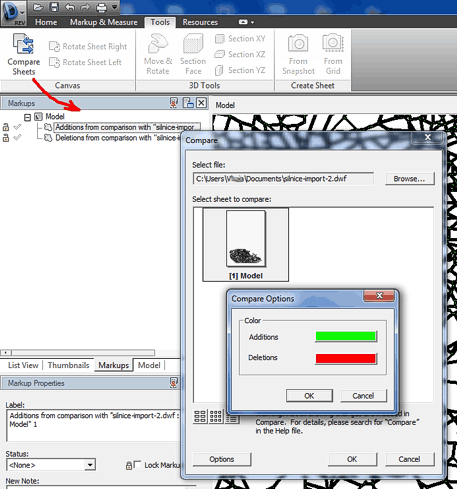
Task: Click Browse... to select a file
Action: pyautogui.click(x=410, y=179)
